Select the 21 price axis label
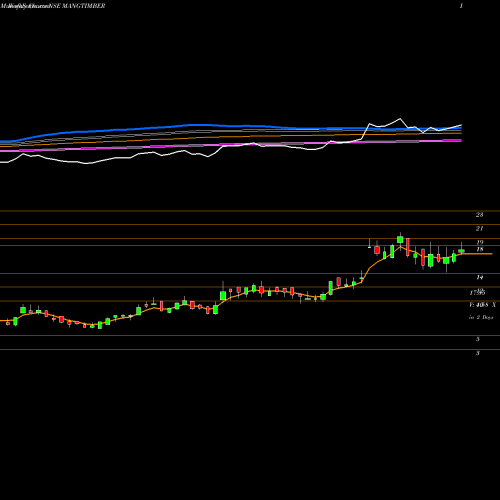Viewport: 500px width, 500px height. coord(479,229)
